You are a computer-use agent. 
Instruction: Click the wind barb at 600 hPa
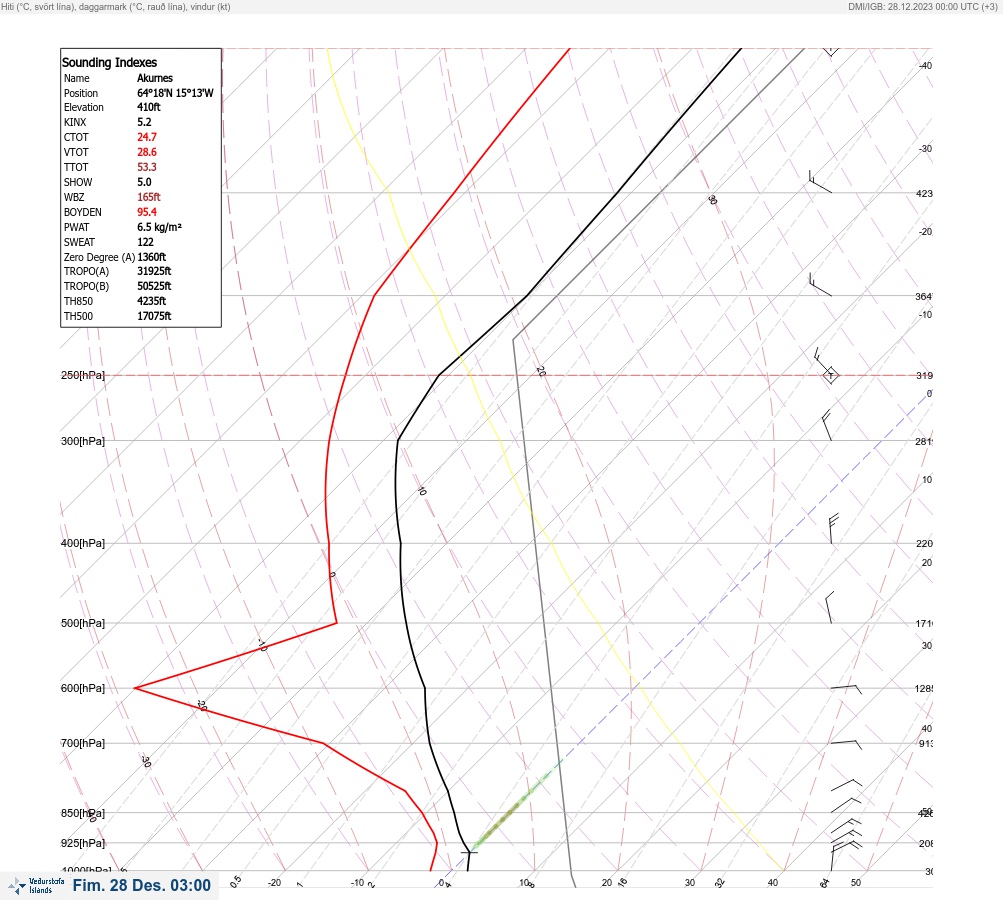[846, 689]
